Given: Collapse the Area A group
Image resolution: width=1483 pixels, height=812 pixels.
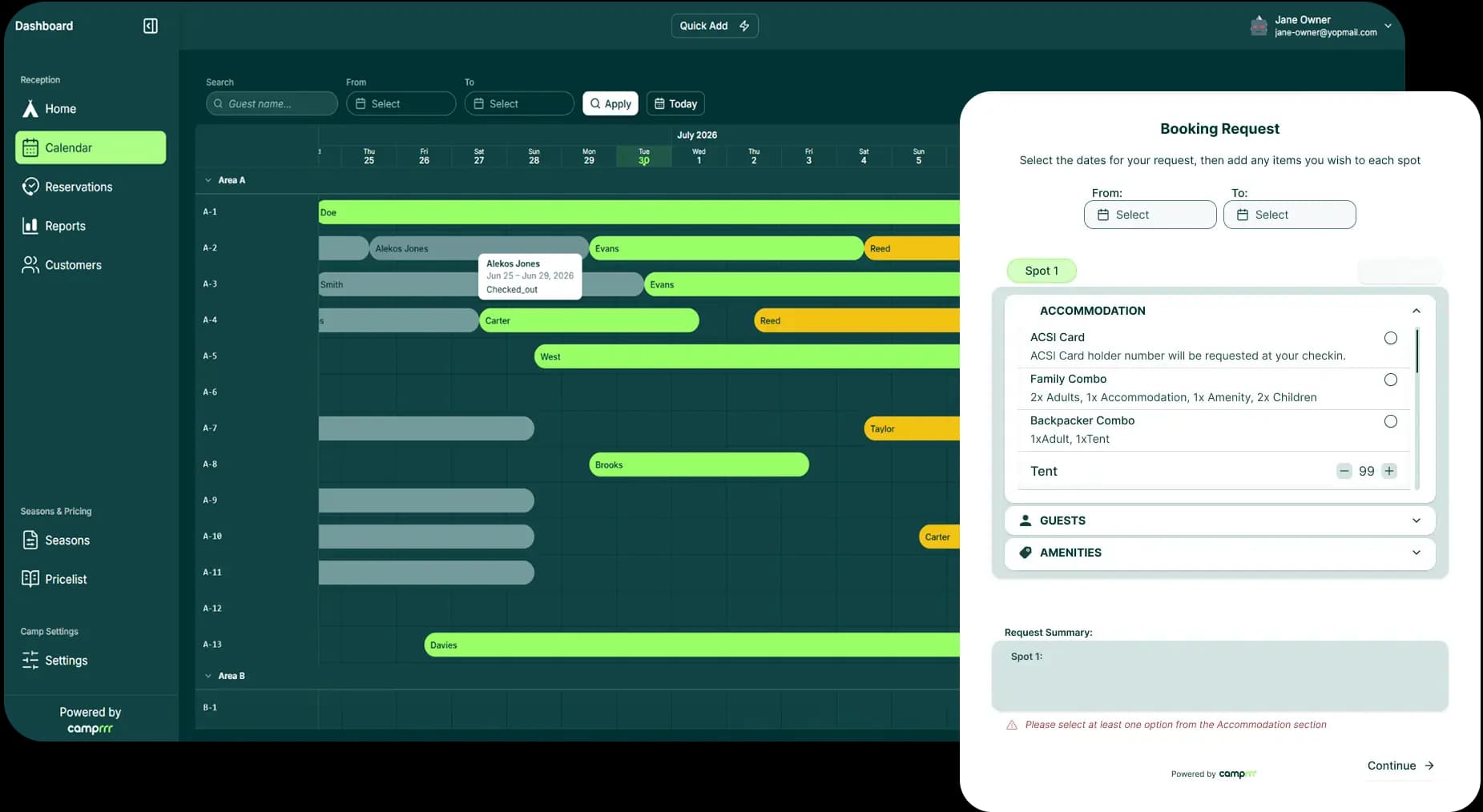Looking at the screenshot, I should point(208,180).
